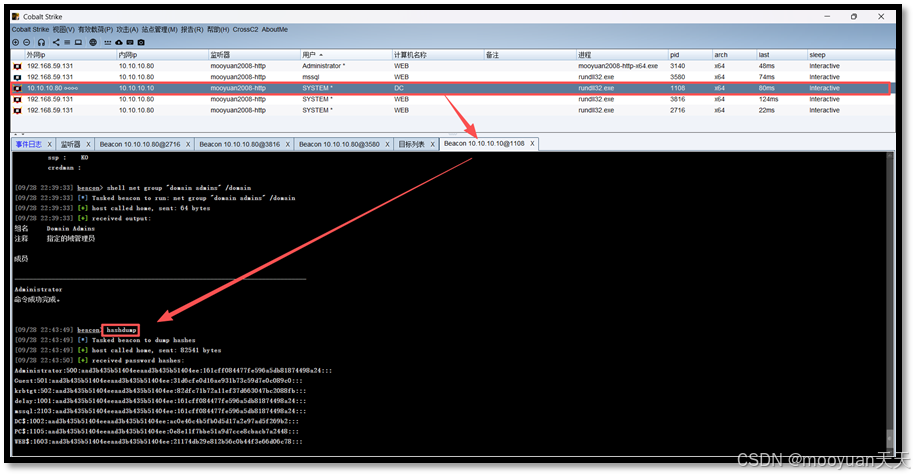This screenshot has height=476, width=915.
Task: Open the 有效载荷(P) menu
Action: [96, 30]
